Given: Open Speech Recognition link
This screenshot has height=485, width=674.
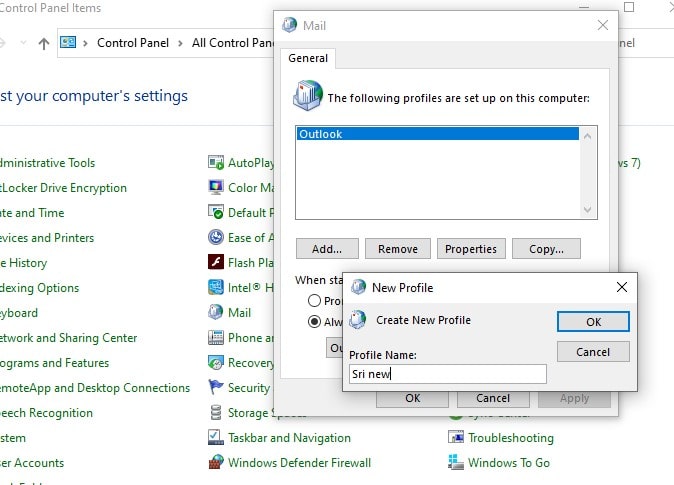Looking at the screenshot, I should click(x=46, y=413).
